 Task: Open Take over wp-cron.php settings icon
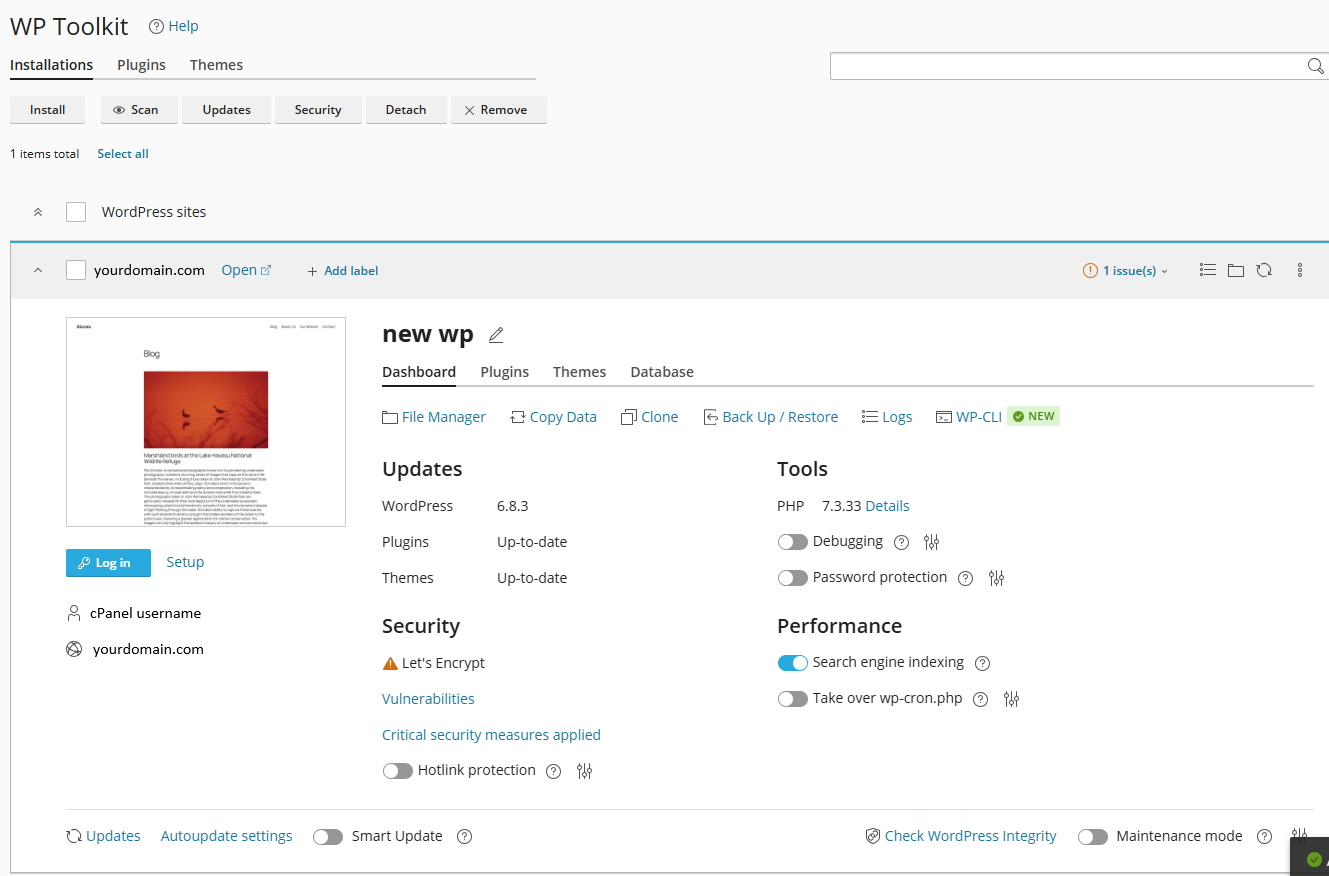tap(1011, 699)
